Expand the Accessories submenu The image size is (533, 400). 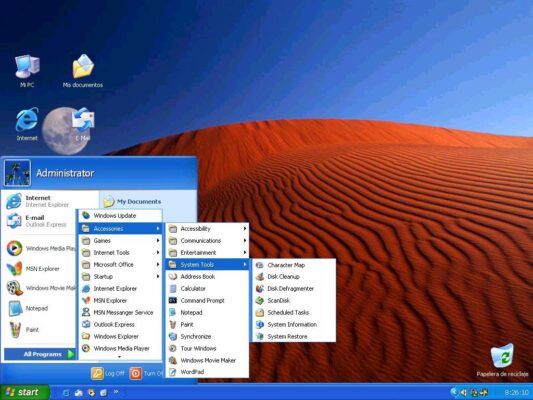[120, 228]
